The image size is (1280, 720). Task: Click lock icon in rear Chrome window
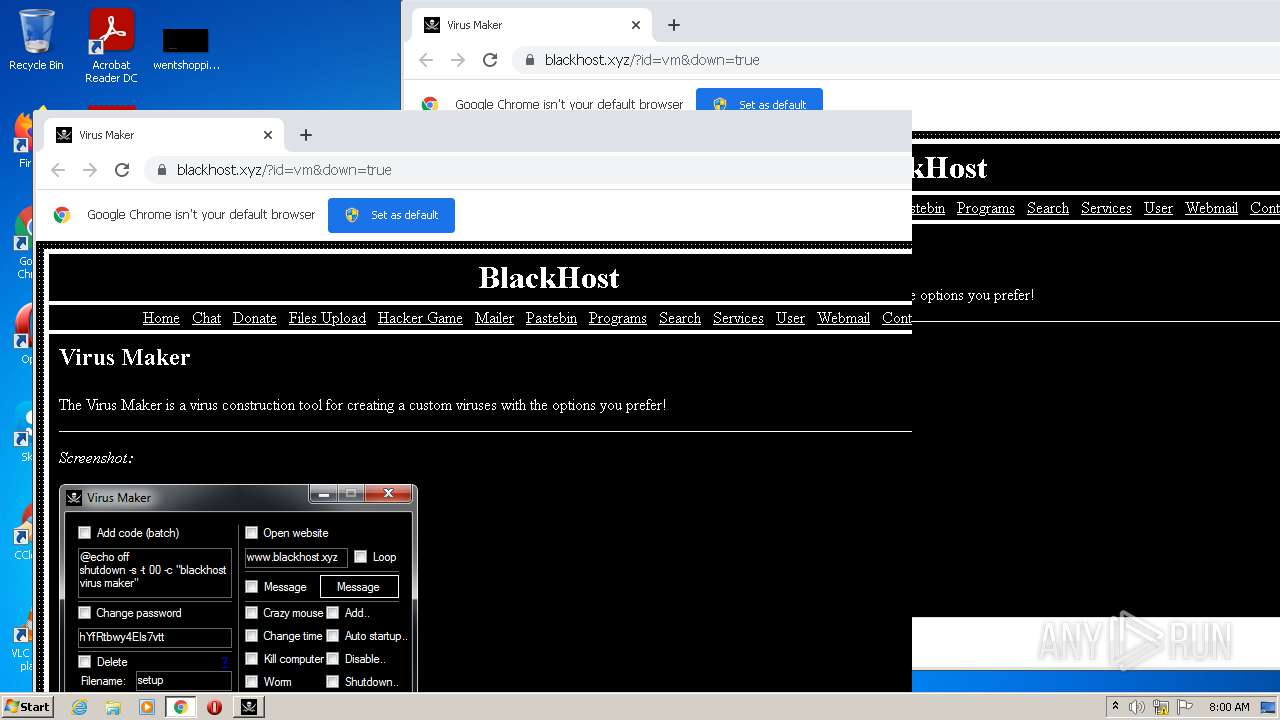coord(529,60)
